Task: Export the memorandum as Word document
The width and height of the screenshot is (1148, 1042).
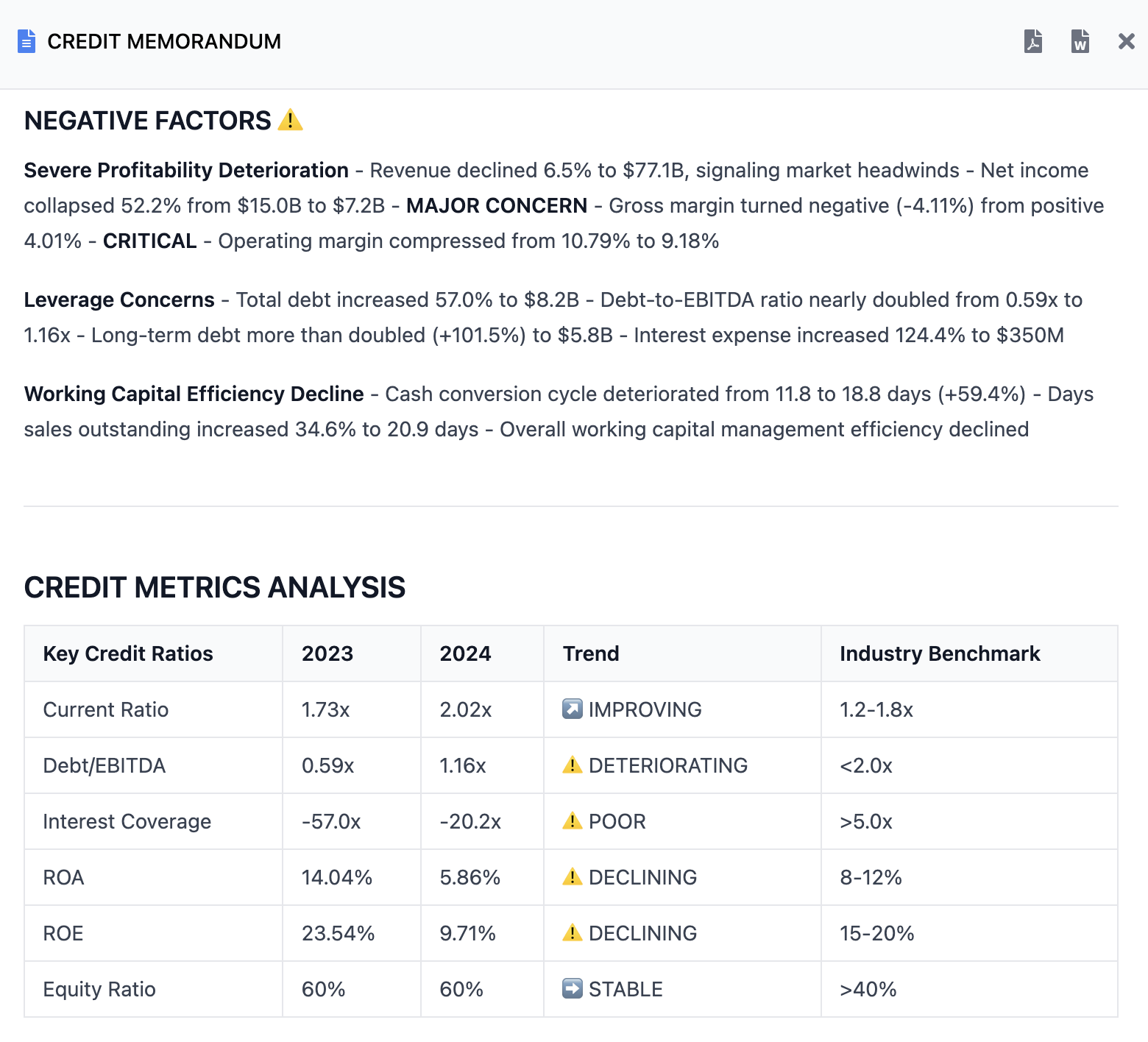Action: (1080, 41)
